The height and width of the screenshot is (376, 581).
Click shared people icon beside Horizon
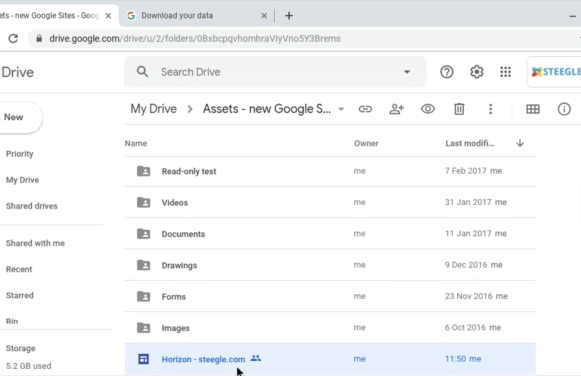(256, 358)
